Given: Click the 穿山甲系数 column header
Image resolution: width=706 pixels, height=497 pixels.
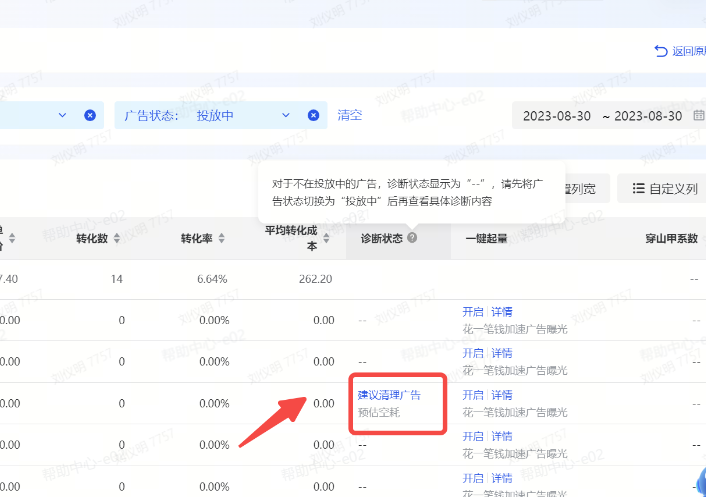Looking at the screenshot, I should [671, 239].
